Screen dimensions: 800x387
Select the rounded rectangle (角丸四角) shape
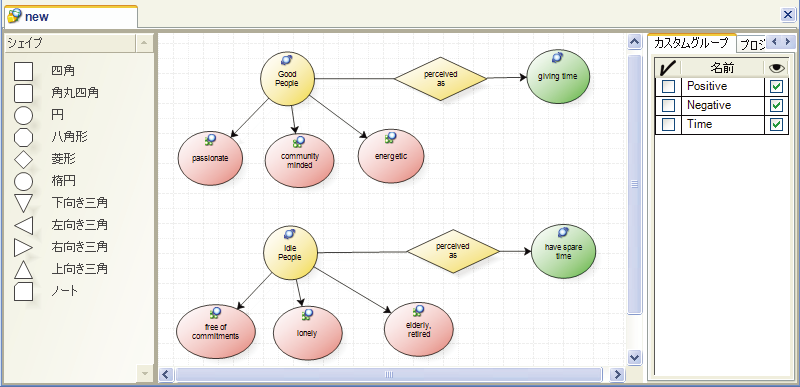point(23,93)
